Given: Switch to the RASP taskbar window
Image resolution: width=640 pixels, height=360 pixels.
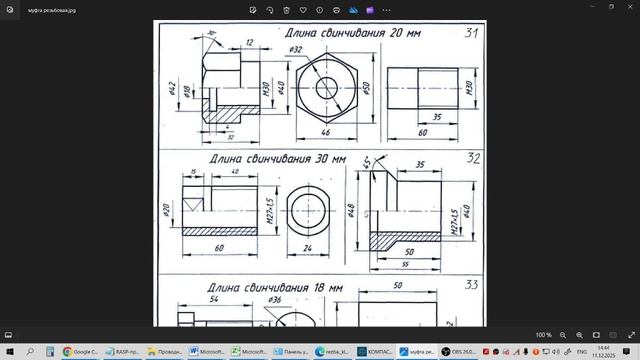Looking at the screenshot, I should click(122, 351).
